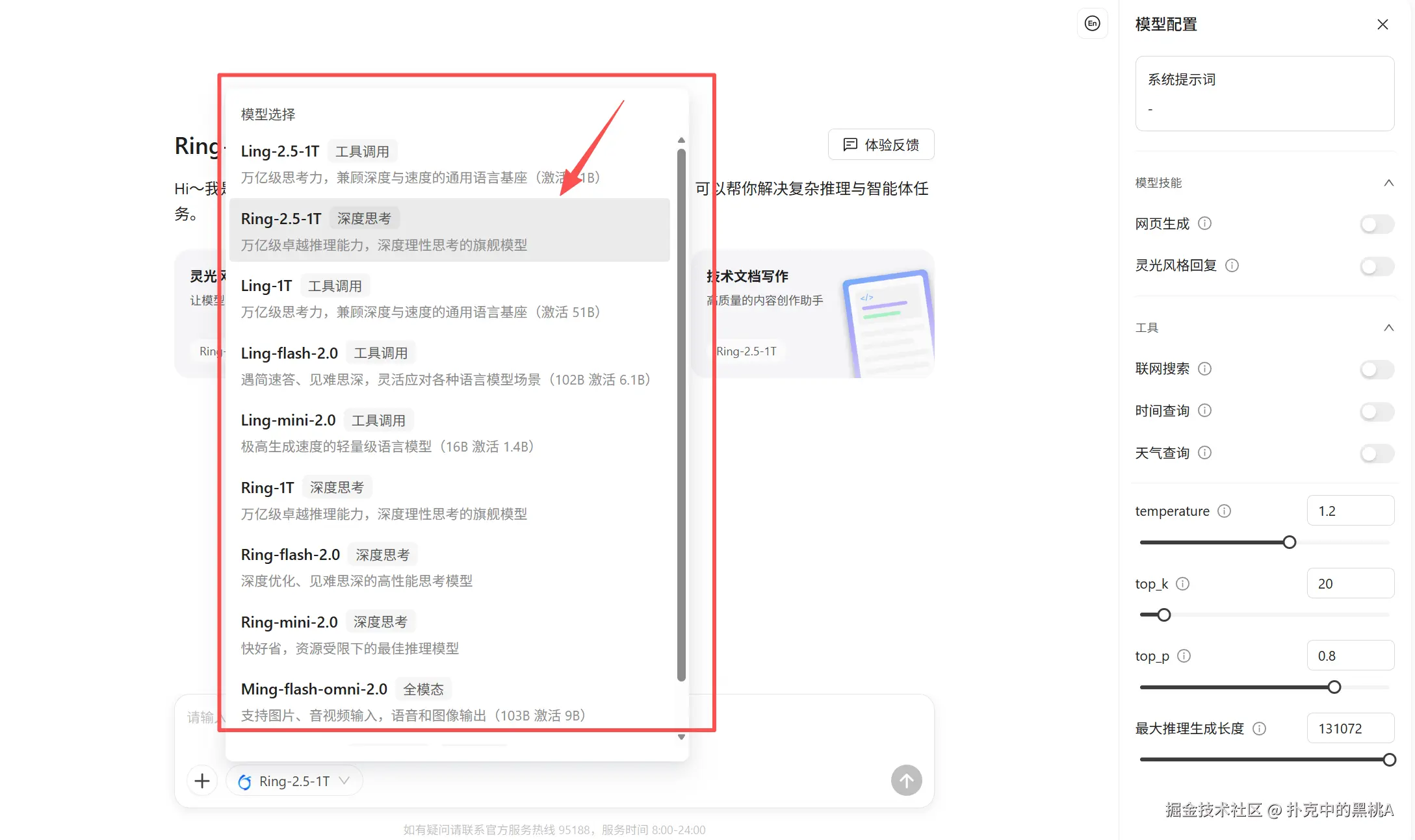Enable the 网页生成 toggle
1415x840 pixels.
click(1376, 224)
